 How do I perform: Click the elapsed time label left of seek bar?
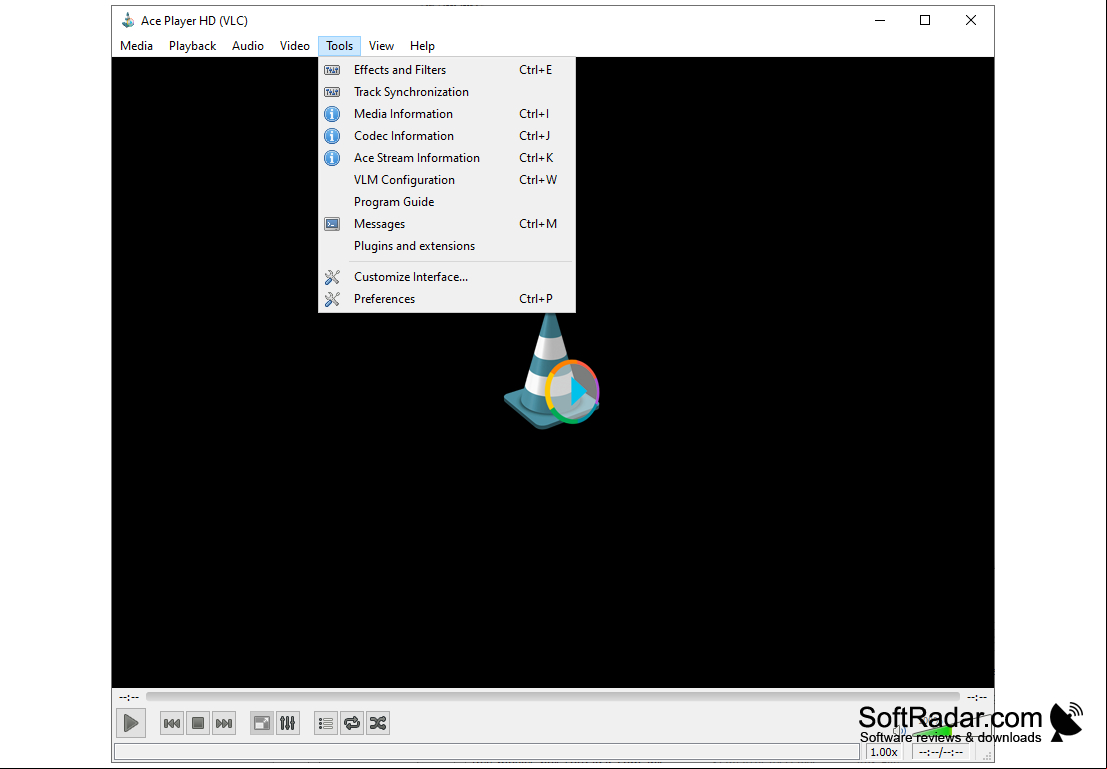pyautogui.click(x=129, y=697)
